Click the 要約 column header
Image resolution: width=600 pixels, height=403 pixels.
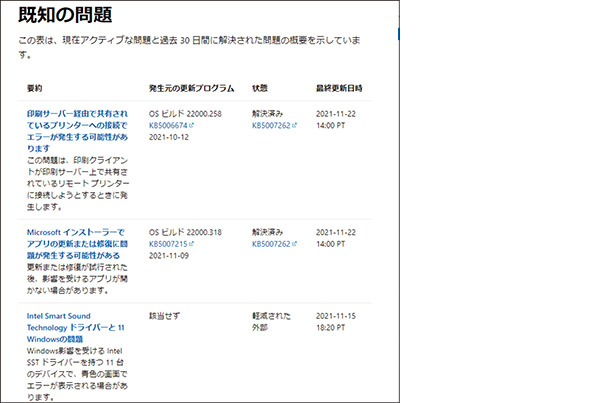pos(35,88)
